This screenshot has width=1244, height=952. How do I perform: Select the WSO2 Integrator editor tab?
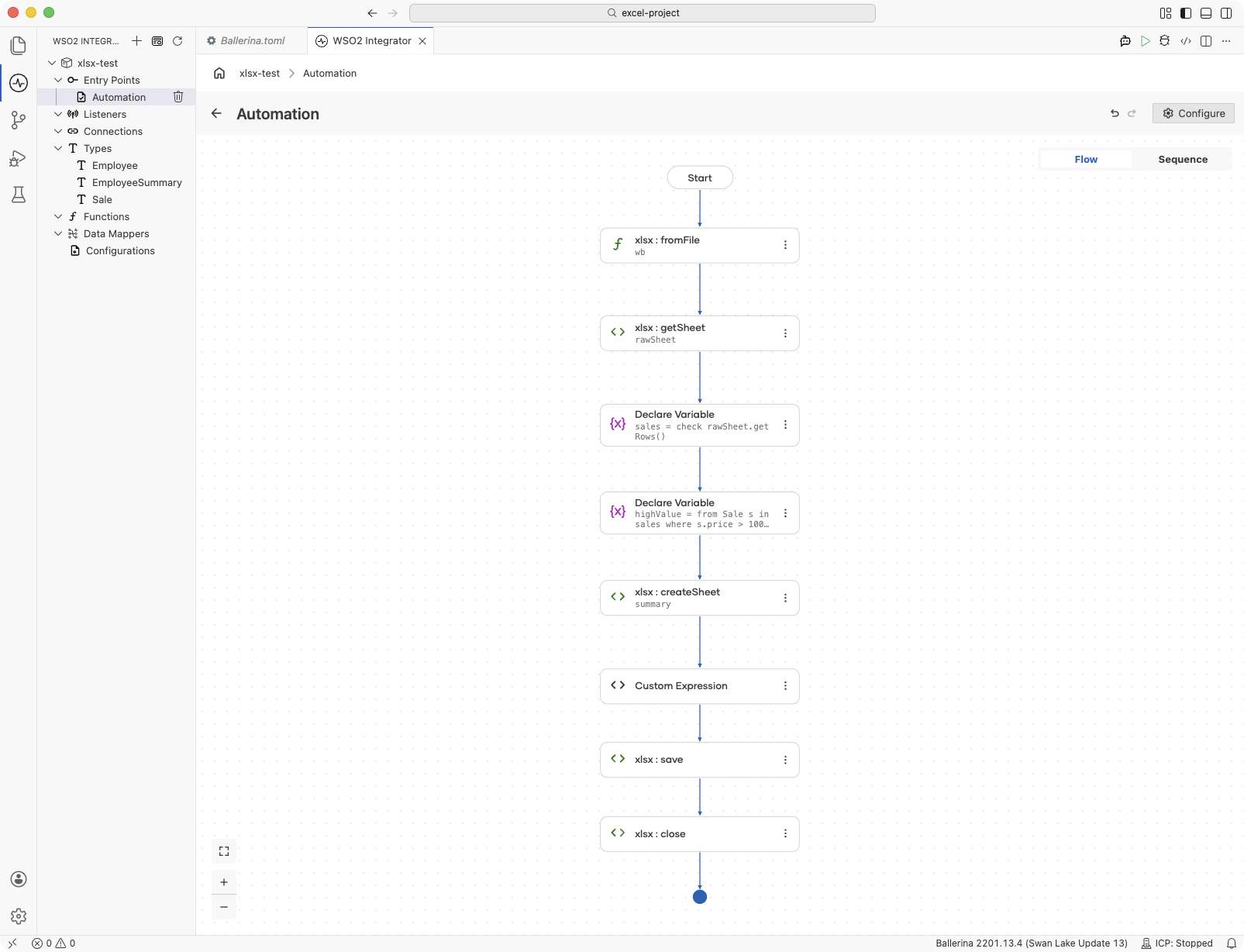click(x=372, y=41)
